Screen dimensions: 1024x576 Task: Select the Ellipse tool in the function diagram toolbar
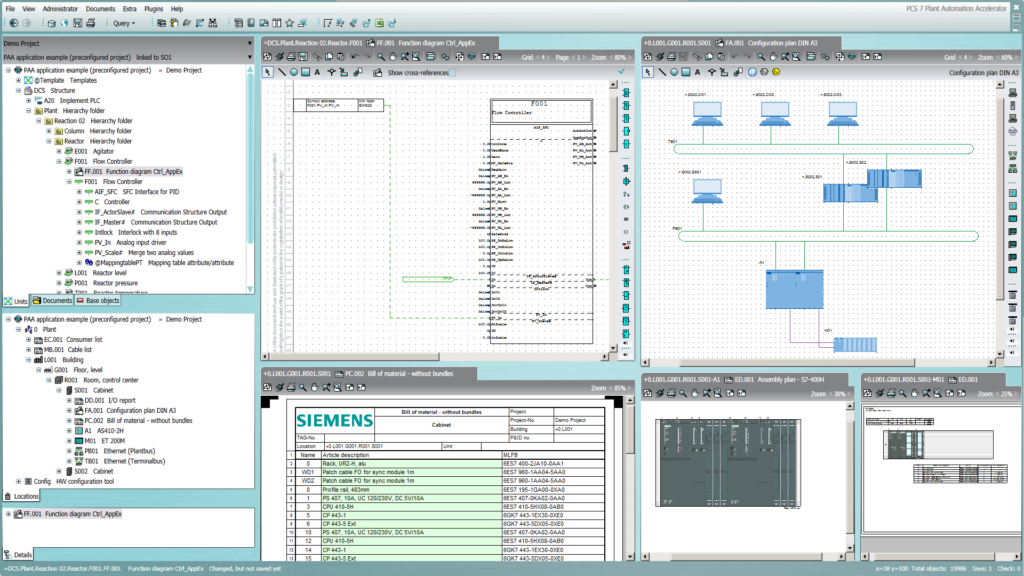pos(294,72)
